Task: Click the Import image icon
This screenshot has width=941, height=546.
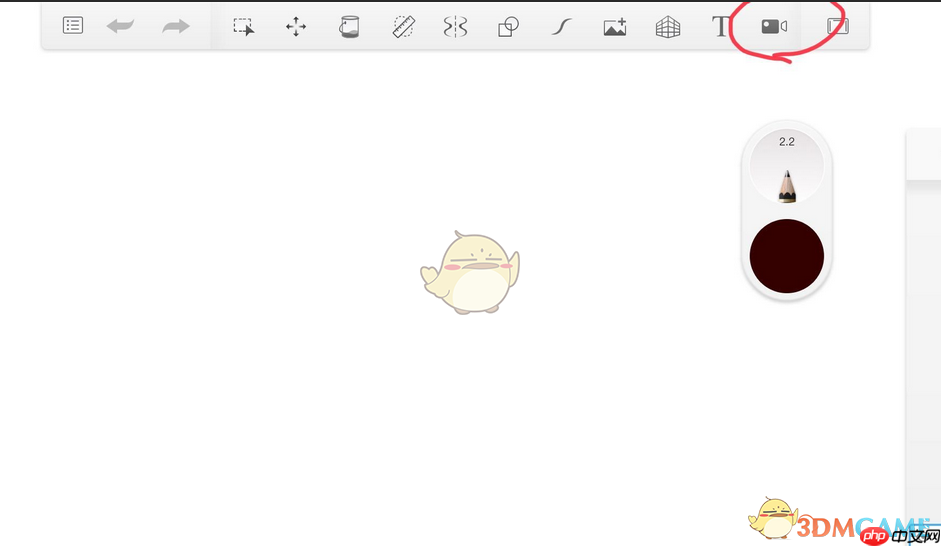Action: pyautogui.click(x=615, y=26)
